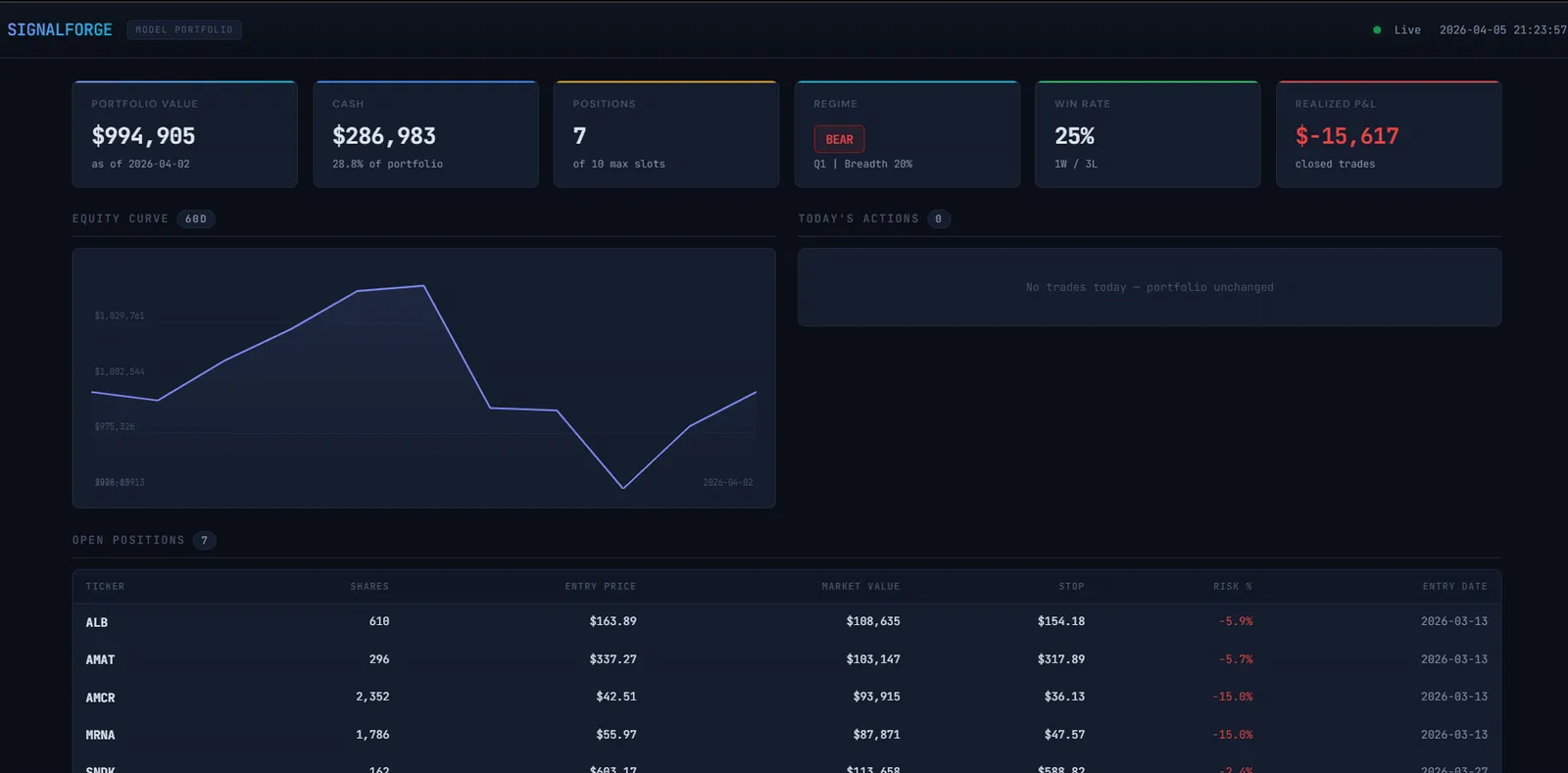Click the 2026-04-02 date label on chart

tap(728, 482)
